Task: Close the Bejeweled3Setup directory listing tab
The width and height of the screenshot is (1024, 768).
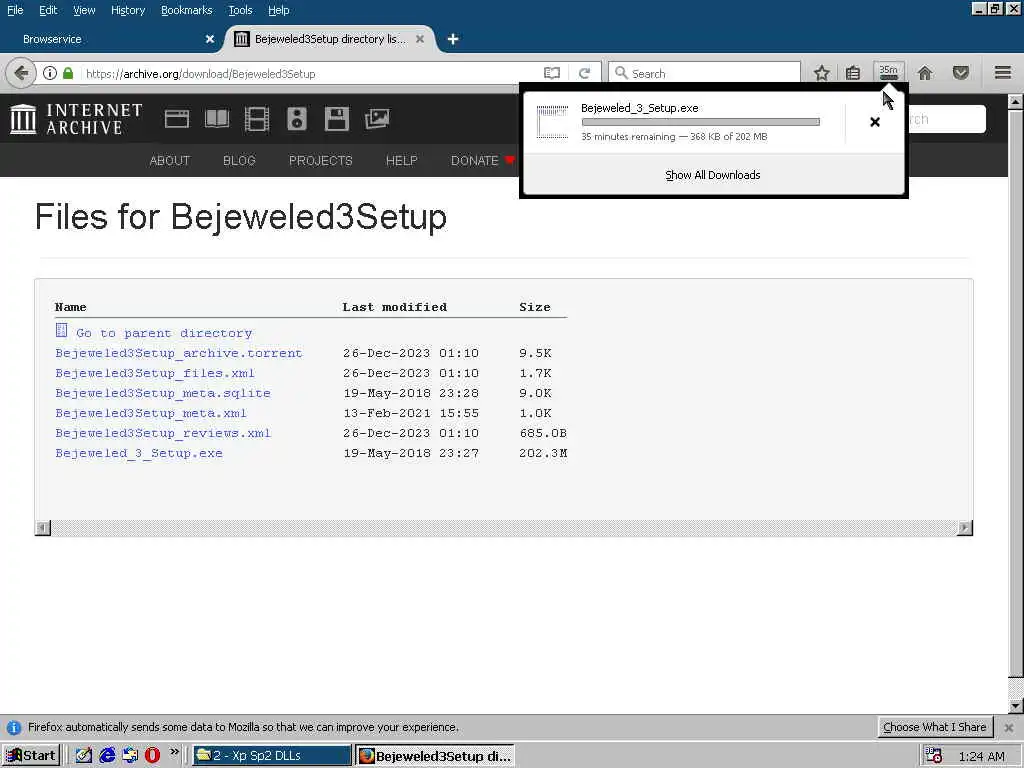Action: 420,39
